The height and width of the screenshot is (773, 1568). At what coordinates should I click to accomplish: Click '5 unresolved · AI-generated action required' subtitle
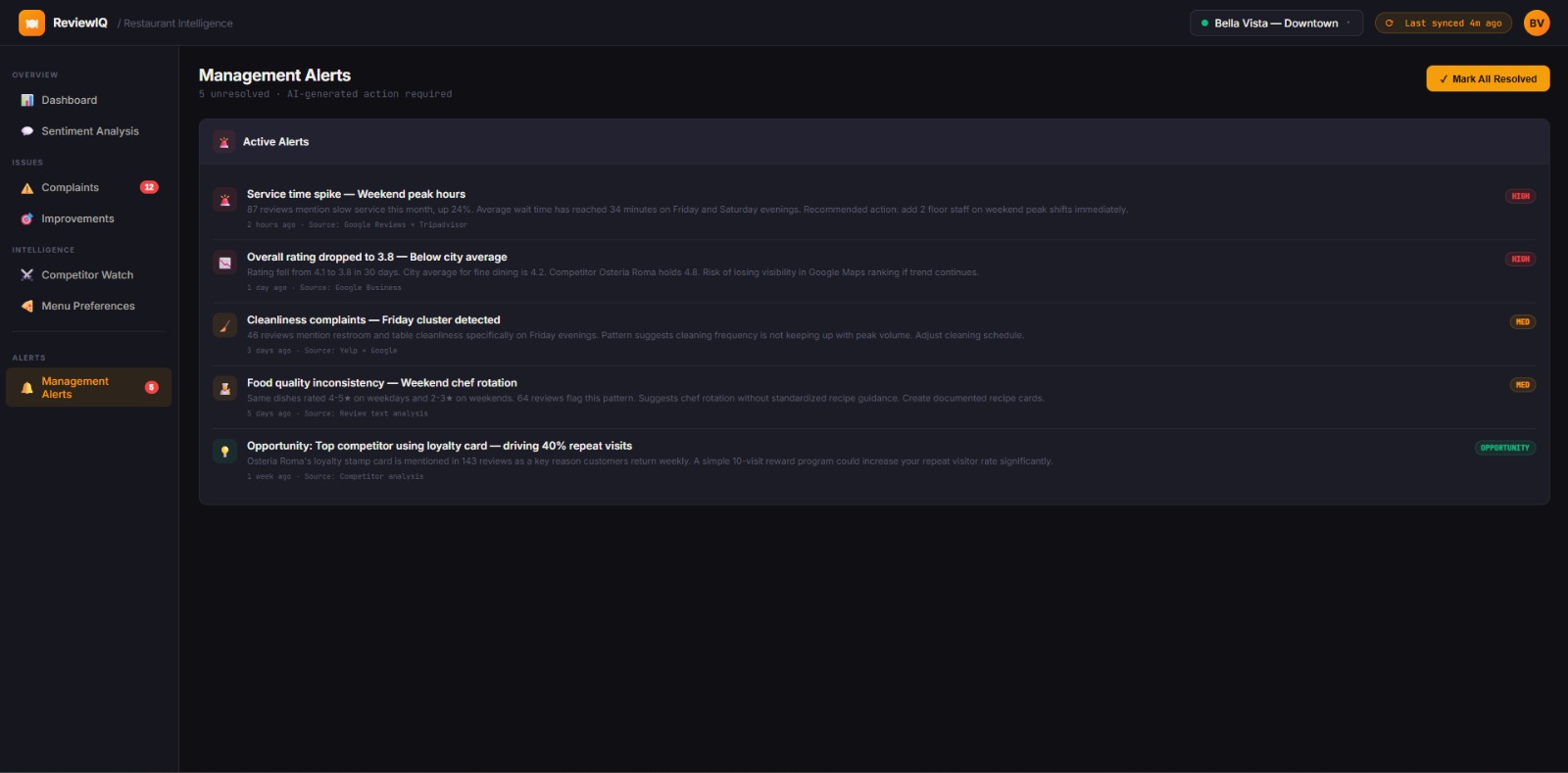pyautogui.click(x=325, y=94)
